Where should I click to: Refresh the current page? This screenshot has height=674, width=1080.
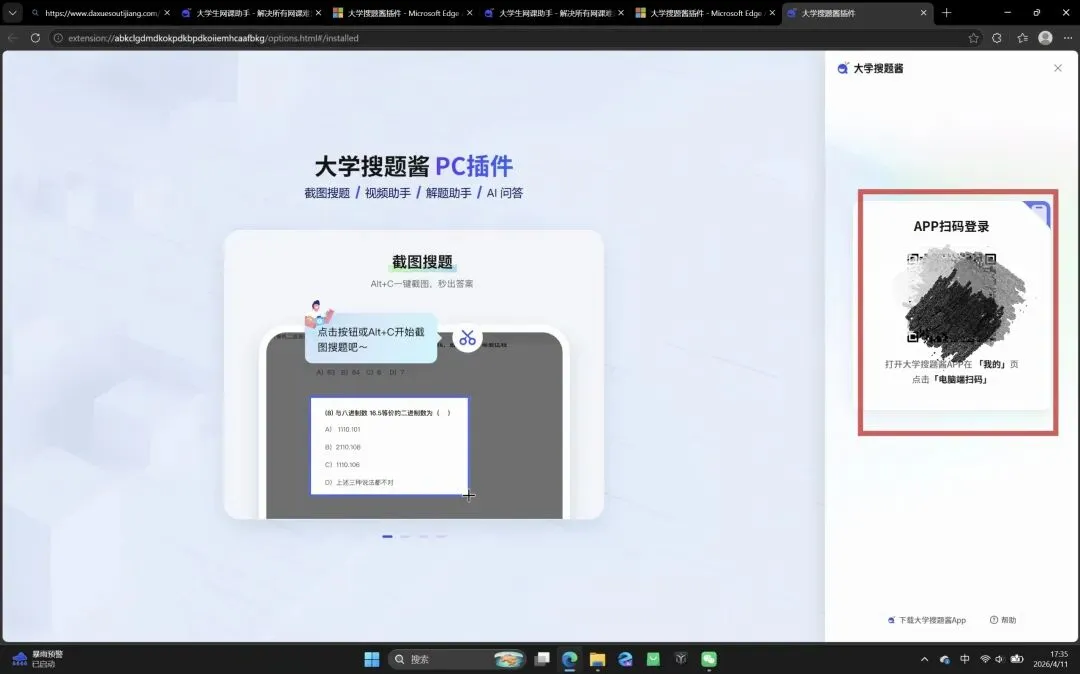click(35, 38)
